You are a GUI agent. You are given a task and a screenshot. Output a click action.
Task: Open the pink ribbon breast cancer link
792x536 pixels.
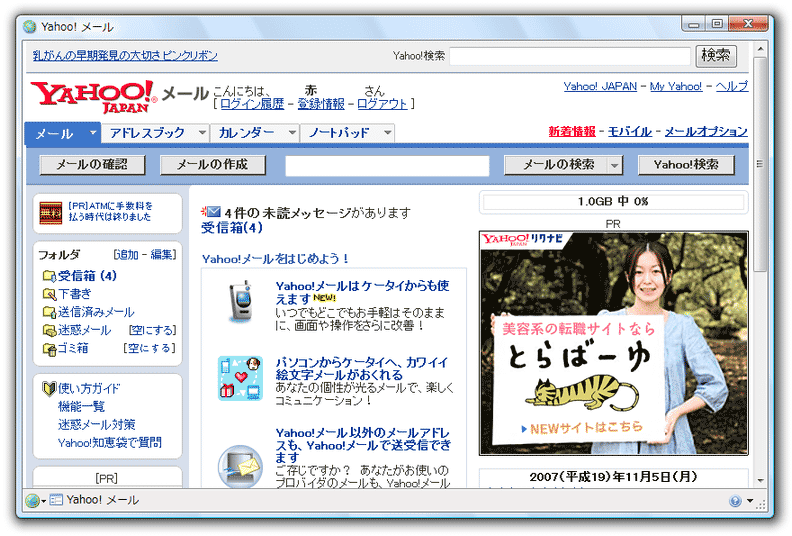(125, 56)
